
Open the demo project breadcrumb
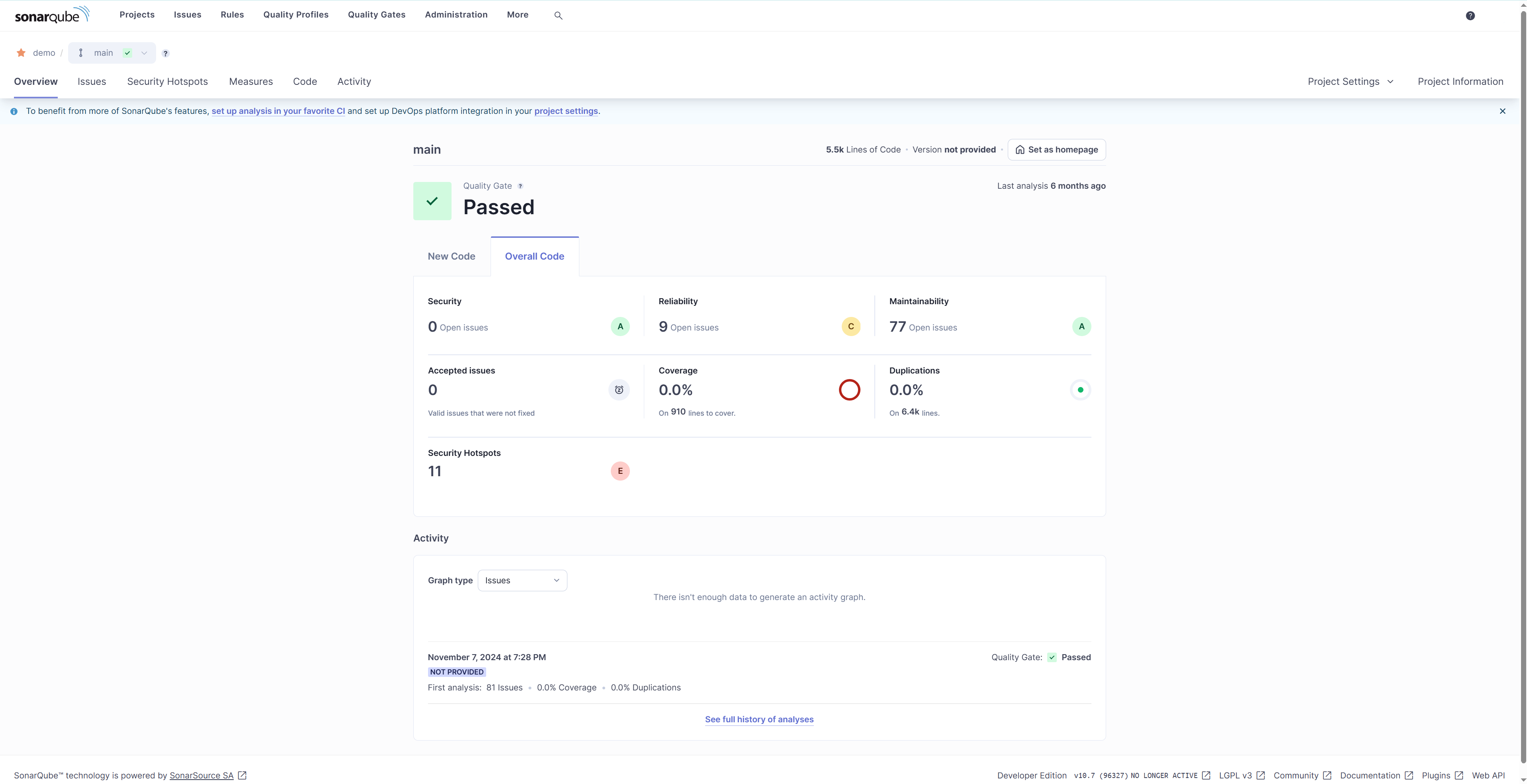tap(44, 53)
